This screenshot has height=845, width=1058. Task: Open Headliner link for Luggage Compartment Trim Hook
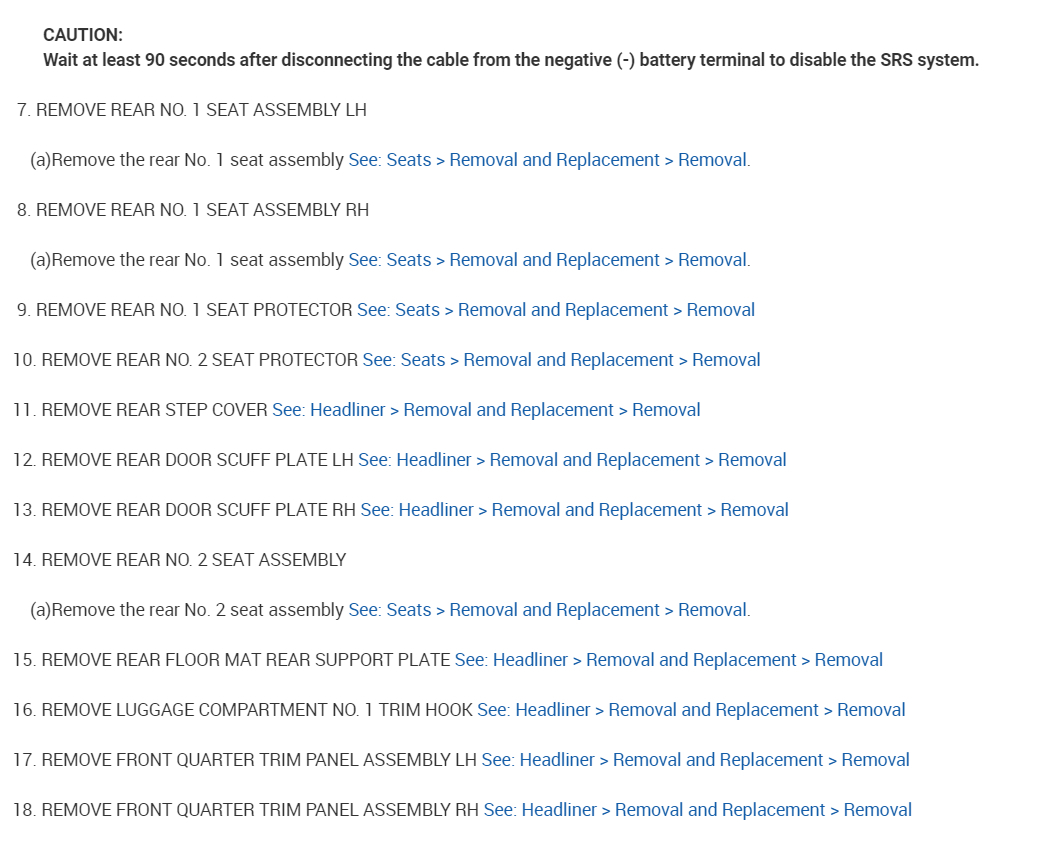coord(691,710)
